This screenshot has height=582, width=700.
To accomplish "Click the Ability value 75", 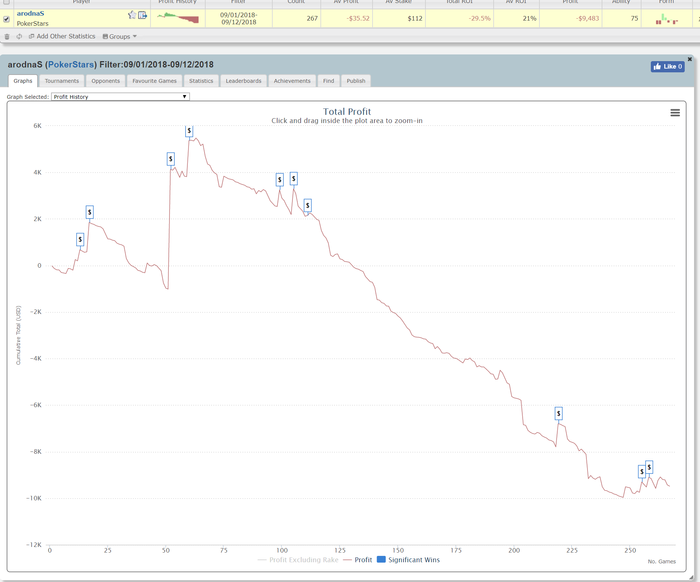I will pyautogui.click(x=634, y=18).
